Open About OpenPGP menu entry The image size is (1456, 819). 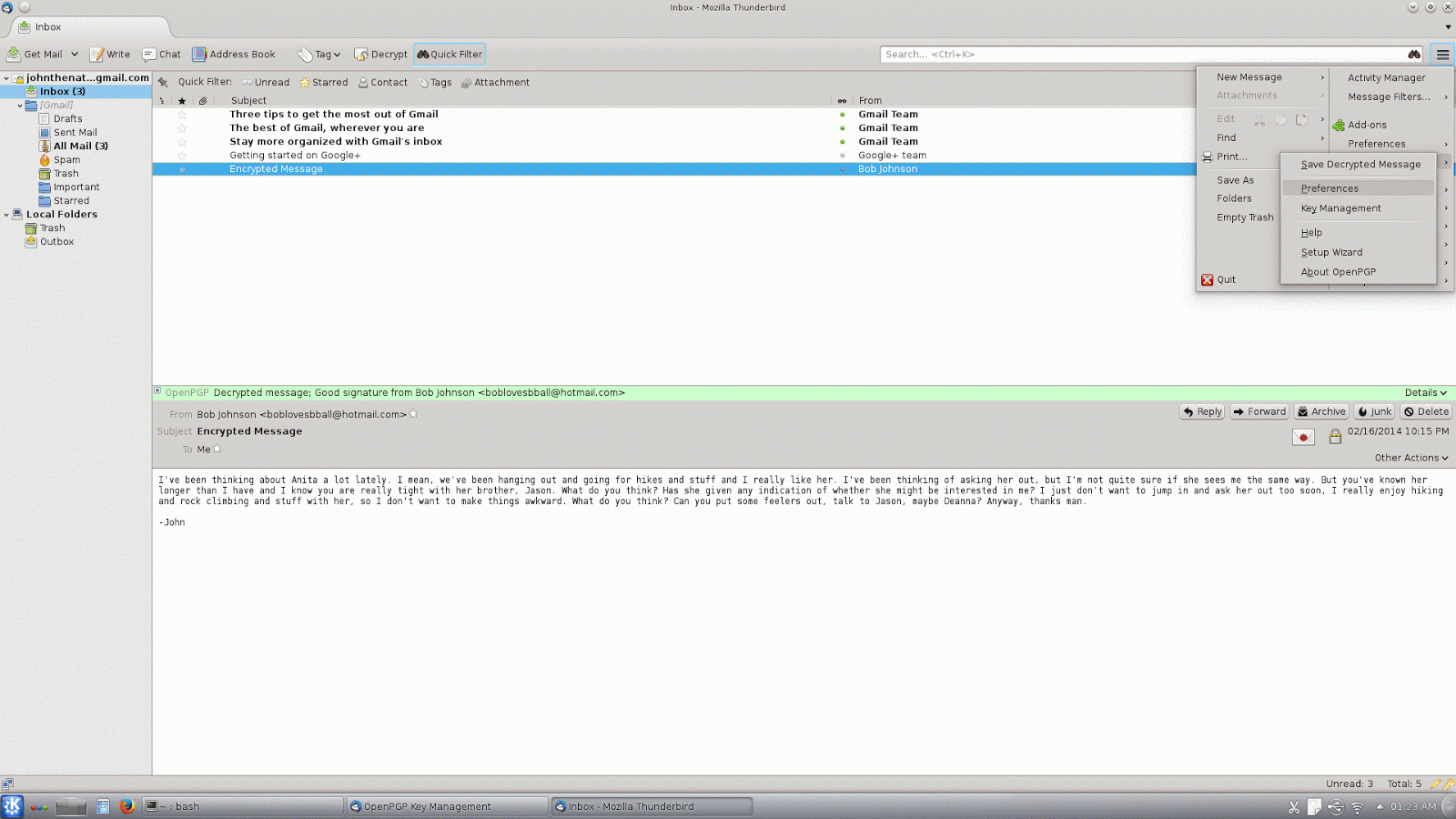tap(1359, 272)
